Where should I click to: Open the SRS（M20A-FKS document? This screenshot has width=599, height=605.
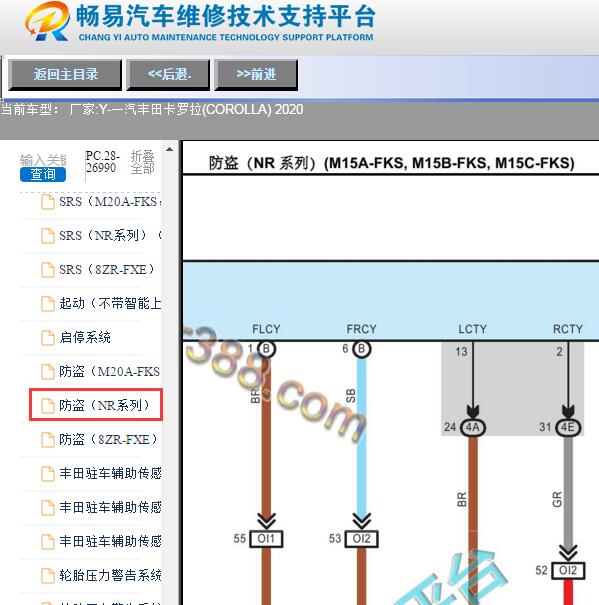pyautogui.click(x=110, y=201)
